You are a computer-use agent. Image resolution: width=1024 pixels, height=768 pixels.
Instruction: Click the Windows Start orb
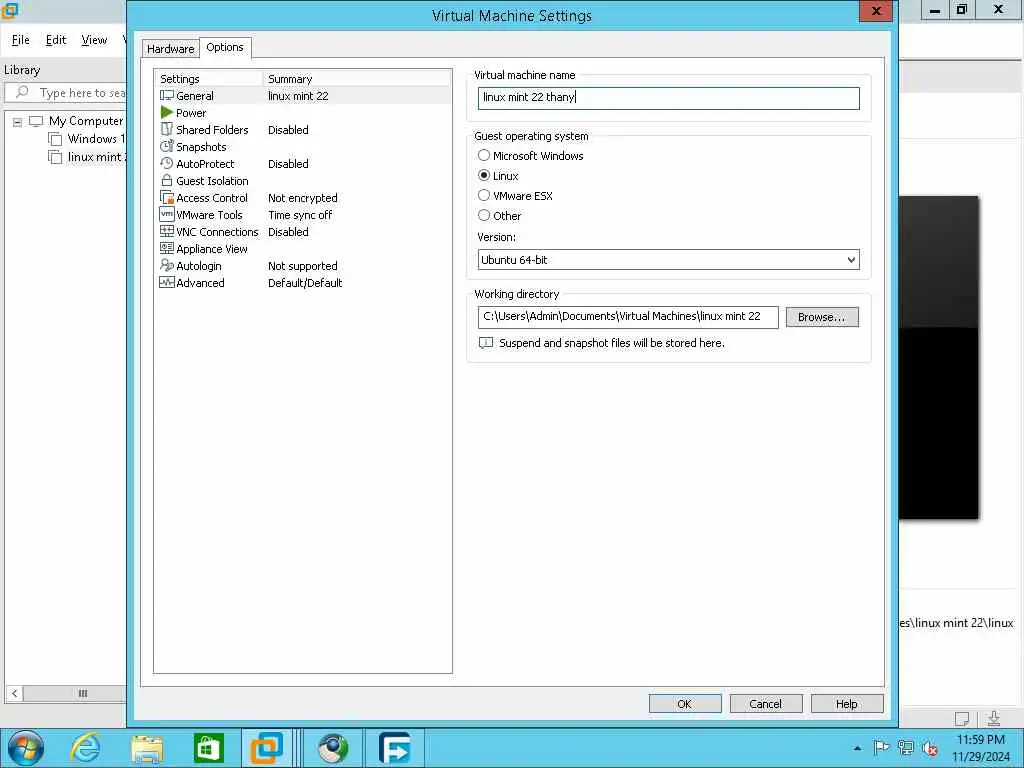click(x=26, y=748)
